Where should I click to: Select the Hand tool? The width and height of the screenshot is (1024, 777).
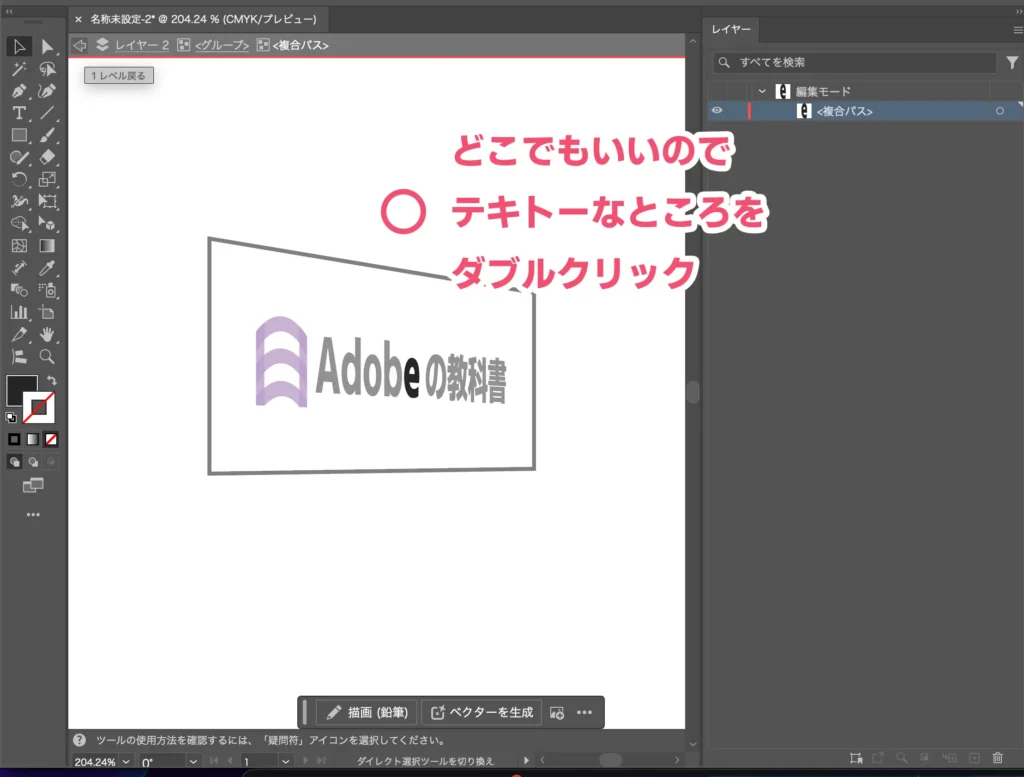(46, 334)
